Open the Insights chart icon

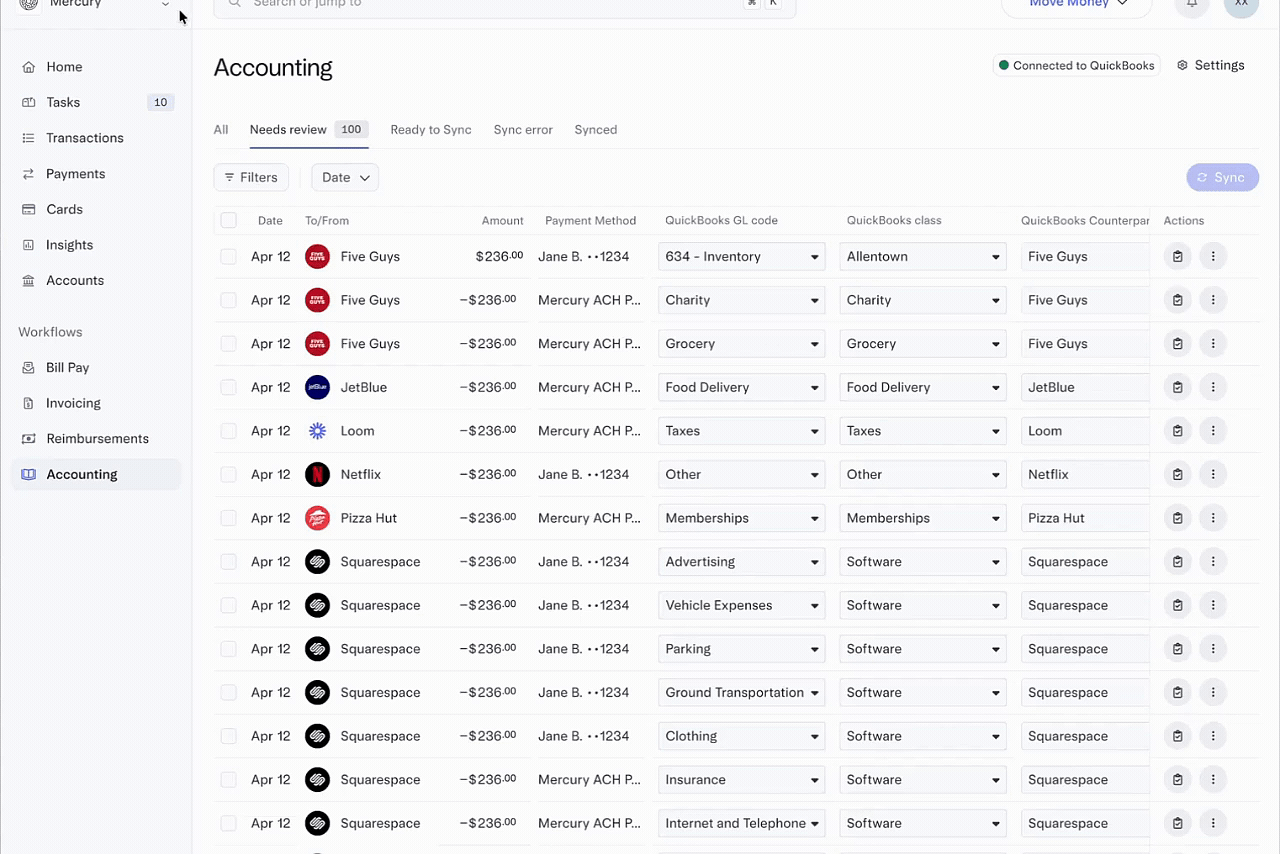tap(28, 245)
